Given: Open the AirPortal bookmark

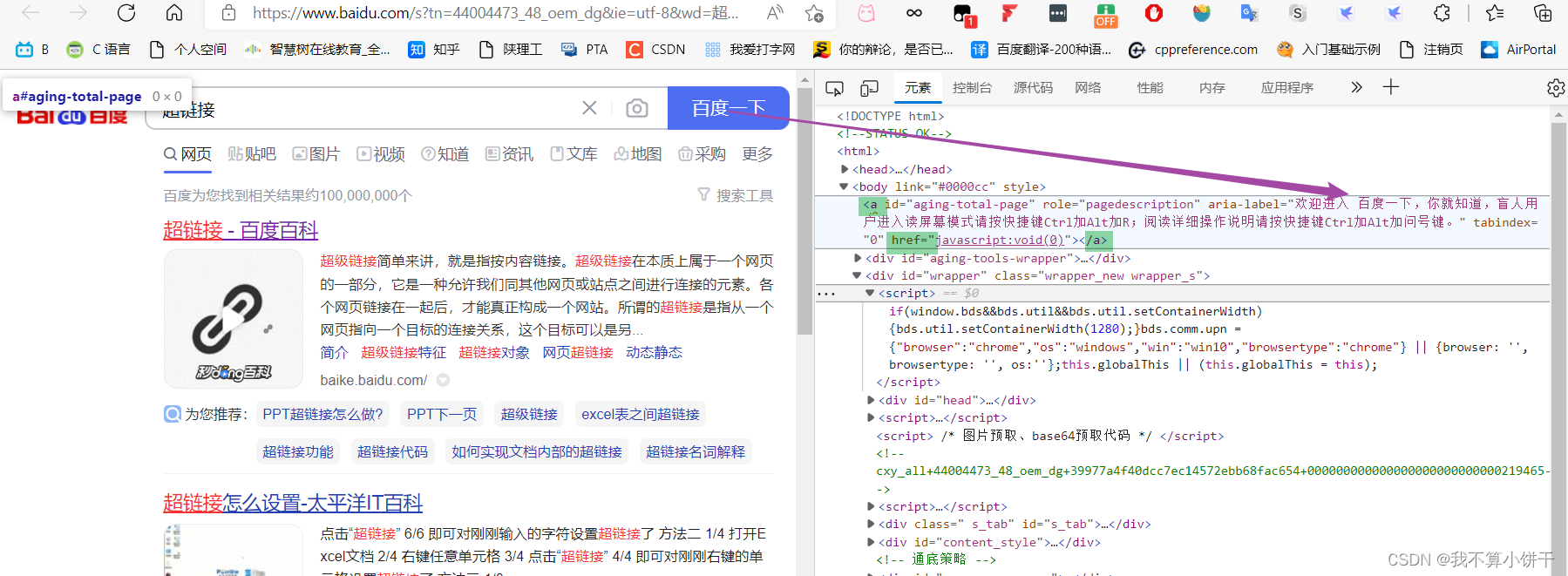Looking at the screenshot, I should [x=1518, y=50].
